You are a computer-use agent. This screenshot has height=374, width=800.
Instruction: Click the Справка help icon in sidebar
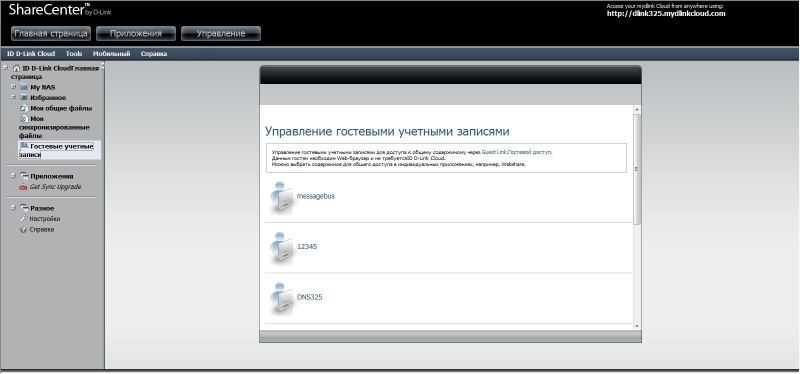coord(23,230)
